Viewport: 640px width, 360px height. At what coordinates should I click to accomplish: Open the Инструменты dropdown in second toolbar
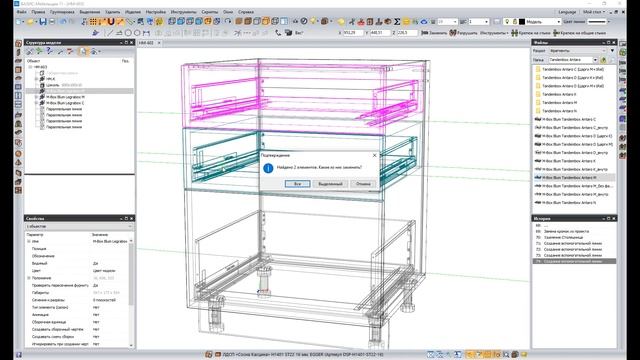click(x=494, y=33)
